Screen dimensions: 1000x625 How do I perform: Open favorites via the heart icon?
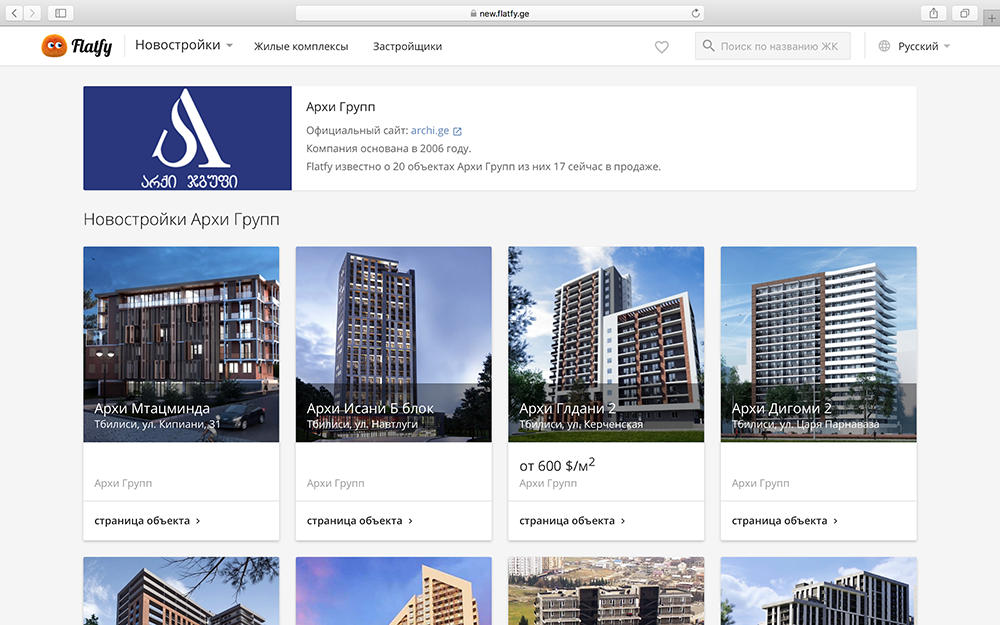tap(661, 47)
